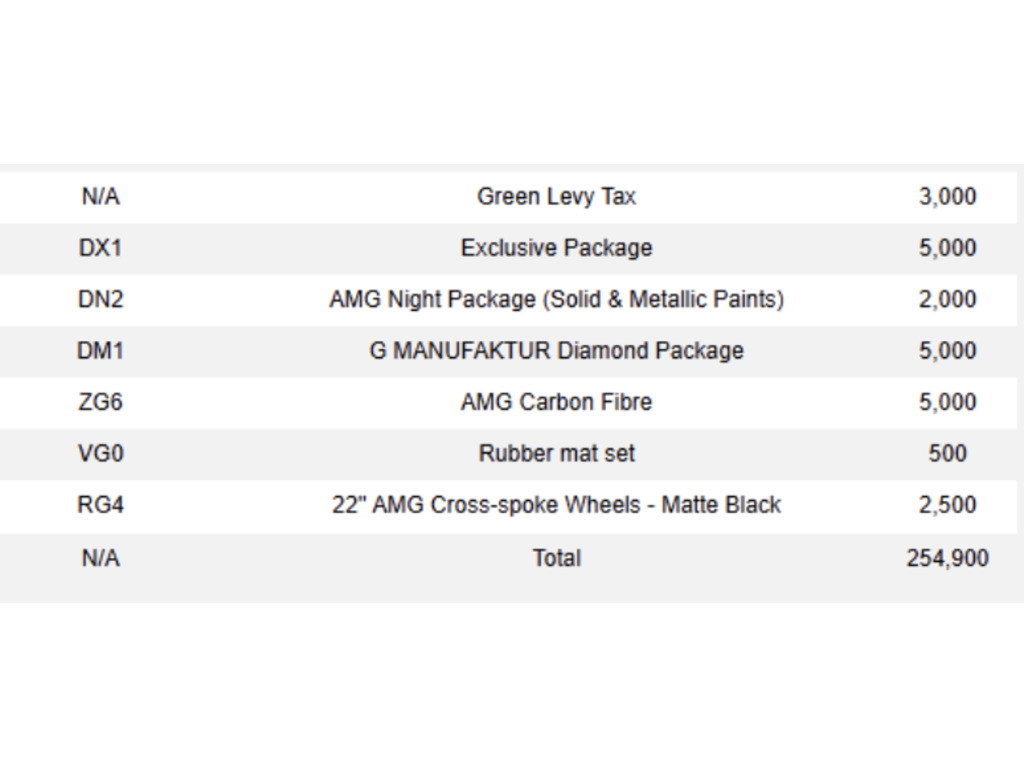The image size is (1024, 768).
Task: Select G MANUFAKTUR Diamond Package text
Action: [556, 351]
